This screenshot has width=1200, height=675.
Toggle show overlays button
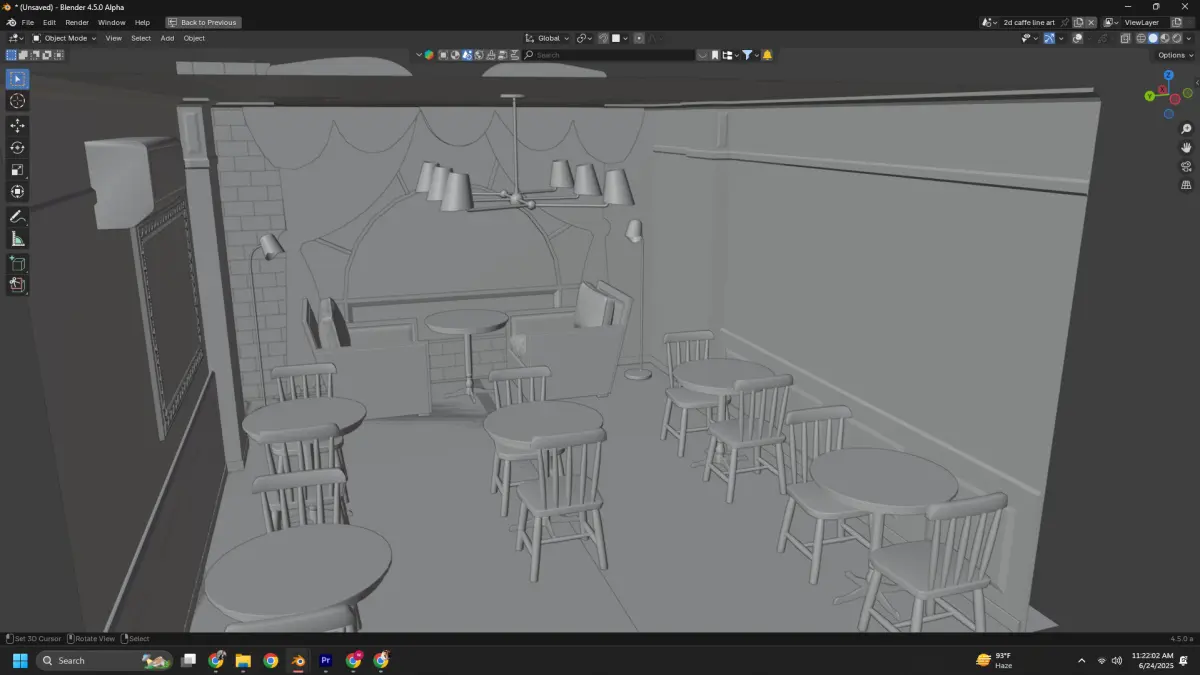tap(1077, 38)
